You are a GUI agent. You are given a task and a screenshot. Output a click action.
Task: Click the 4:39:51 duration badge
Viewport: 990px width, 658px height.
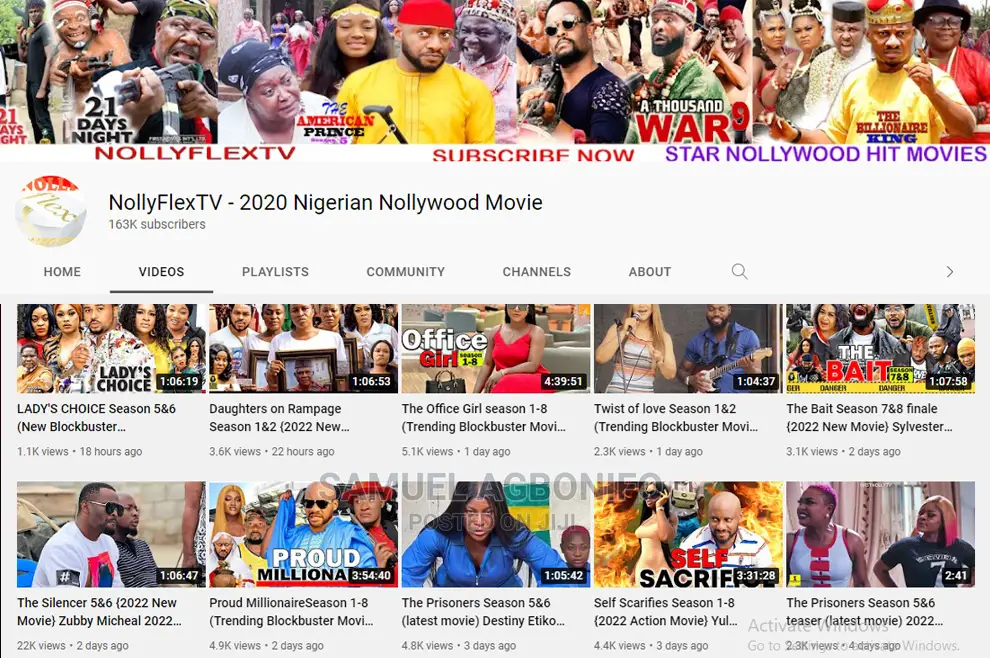pos(563,381)
